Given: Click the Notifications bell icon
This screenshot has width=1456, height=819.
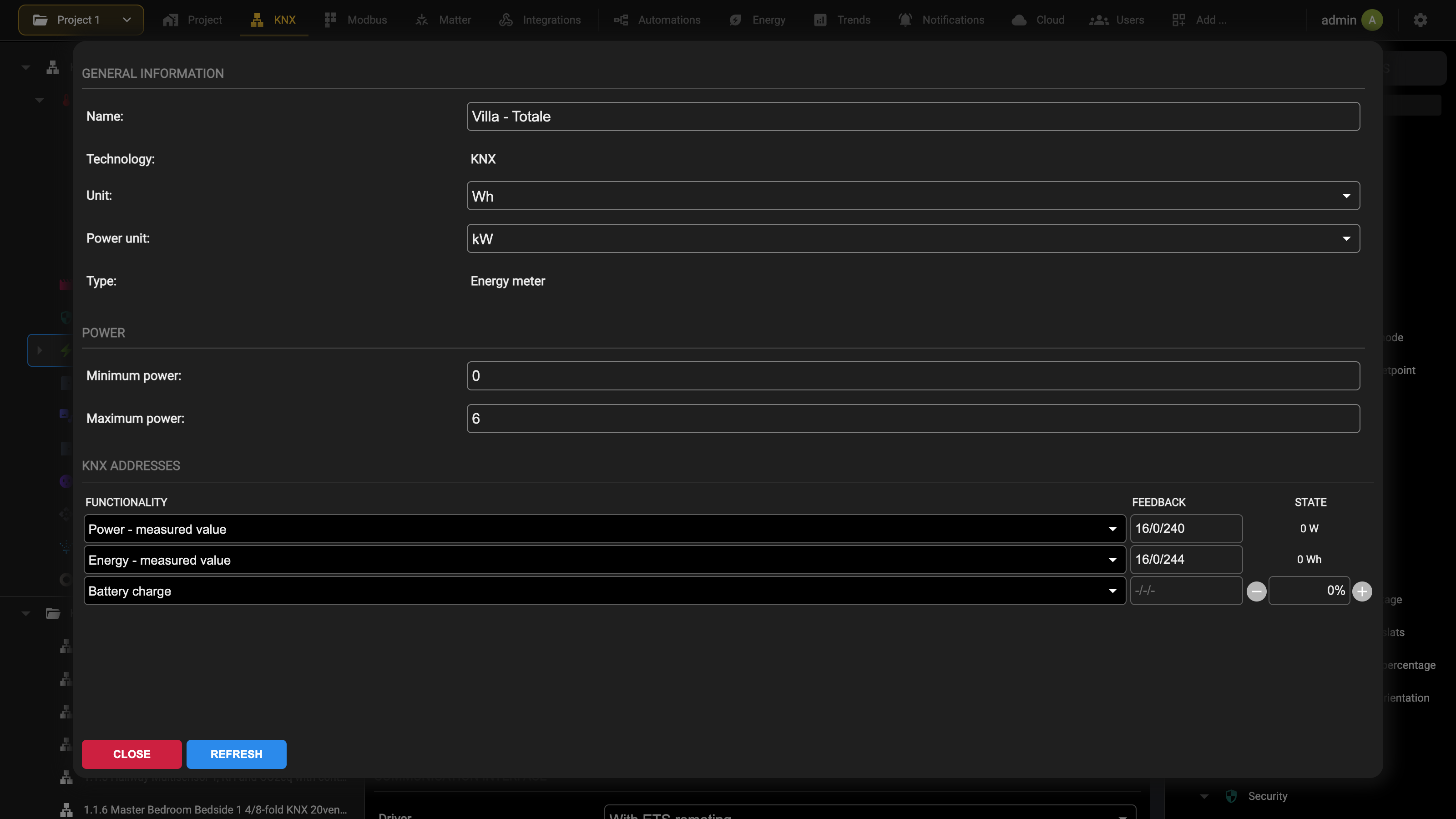Looking at the screenshot, I should click(905, 20).
